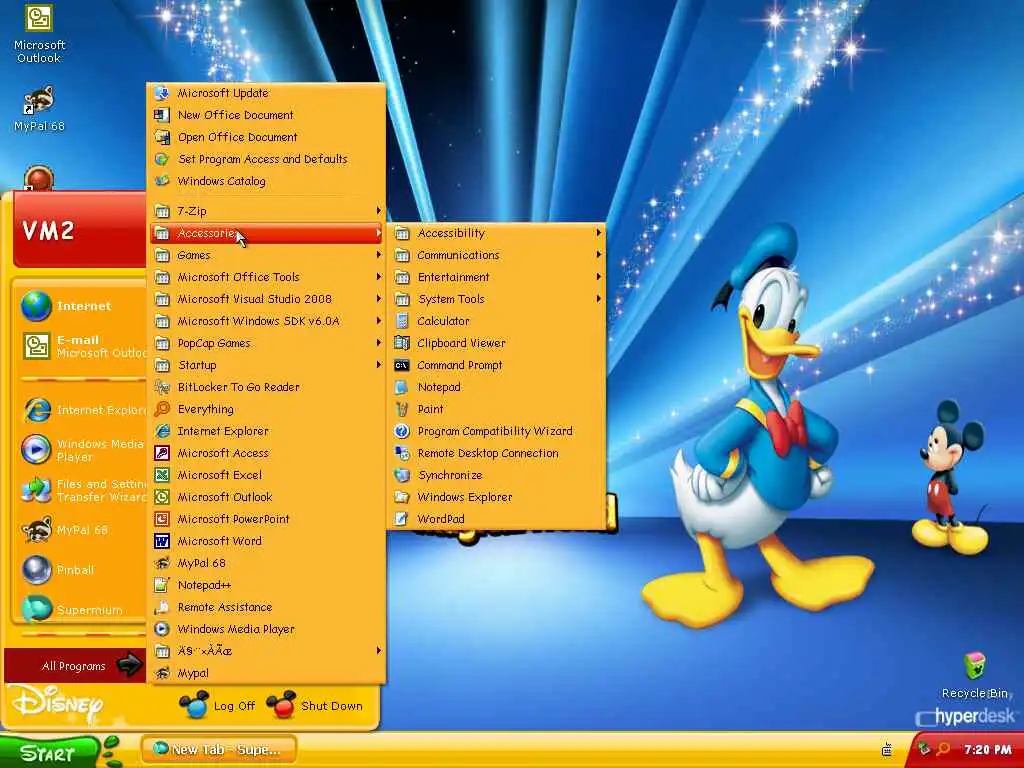Click All Programs in Start menu
Image resolution: width=1024 pixels, height=768 pixels.
(75, 665)
